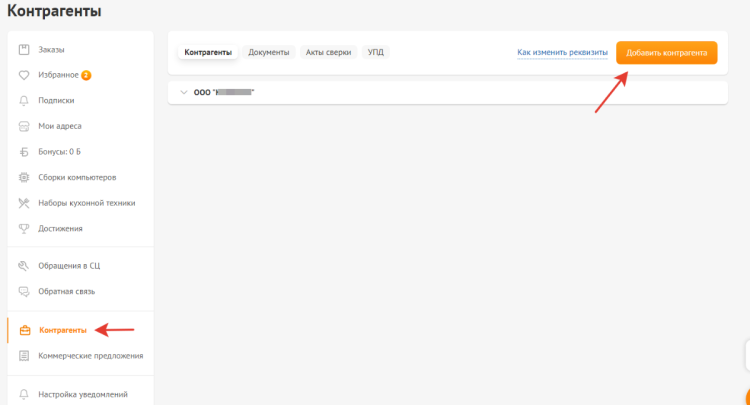The image size is (750, 405).
Task: Expand the ООО counterparty row chevron
Action: [184, 92]
